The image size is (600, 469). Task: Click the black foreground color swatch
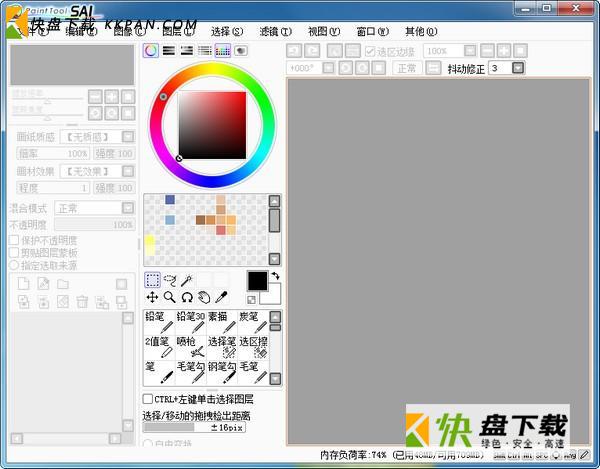(257, 280)
